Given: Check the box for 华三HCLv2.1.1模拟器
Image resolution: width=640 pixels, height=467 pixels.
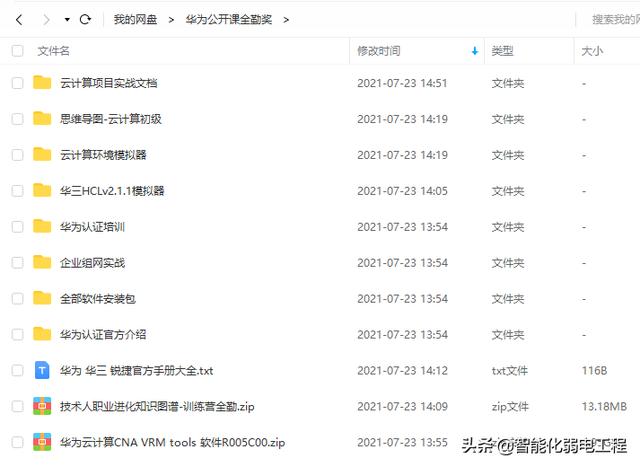Looking at the screenshot, I should pyautogui.click(x=18, y=191).
